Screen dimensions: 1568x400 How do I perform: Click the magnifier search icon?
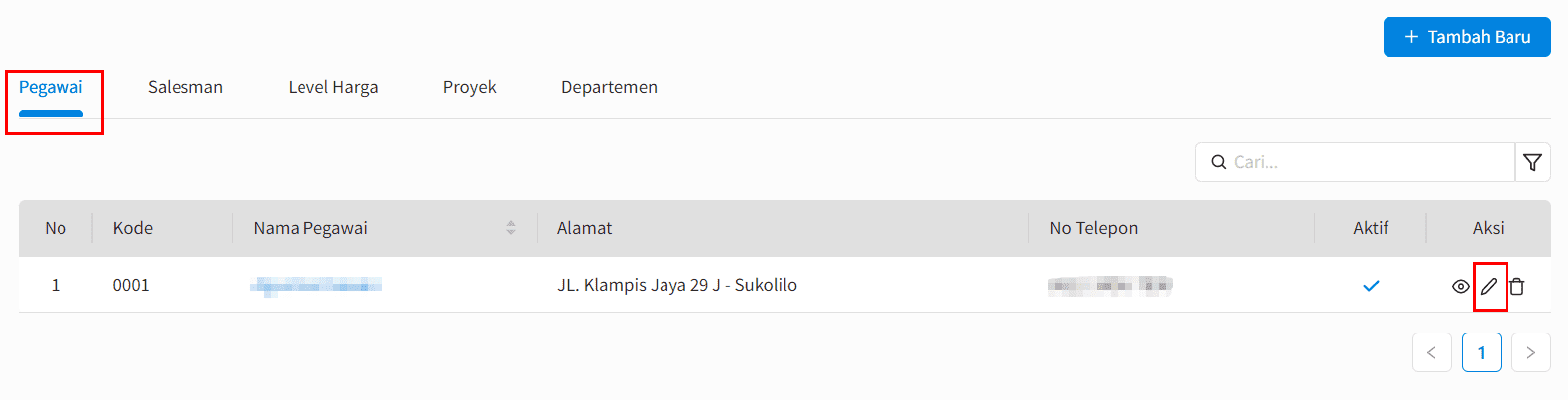pyautogui.click(x=1219, y=162)
